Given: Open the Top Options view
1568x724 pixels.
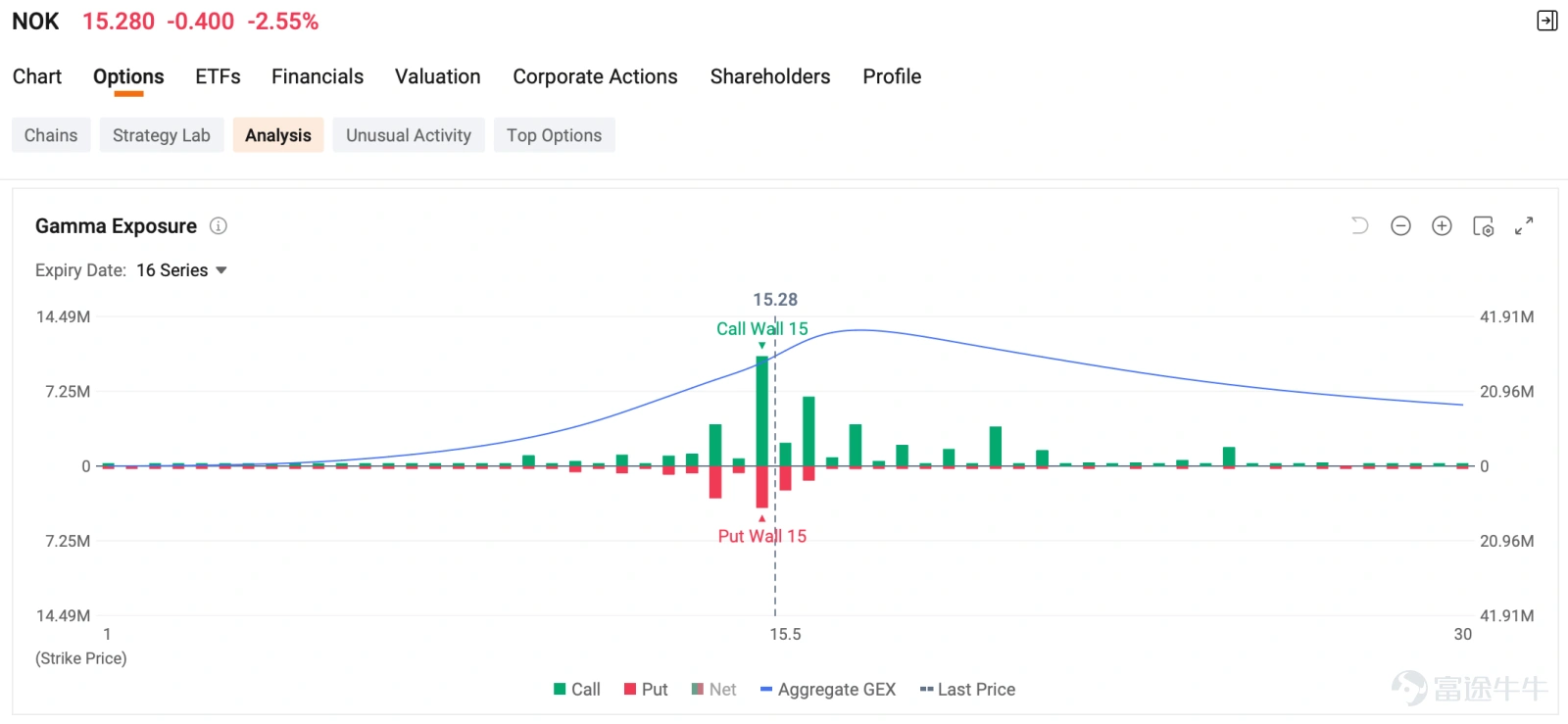Looking at the screenshot, I should click(555, 135).
